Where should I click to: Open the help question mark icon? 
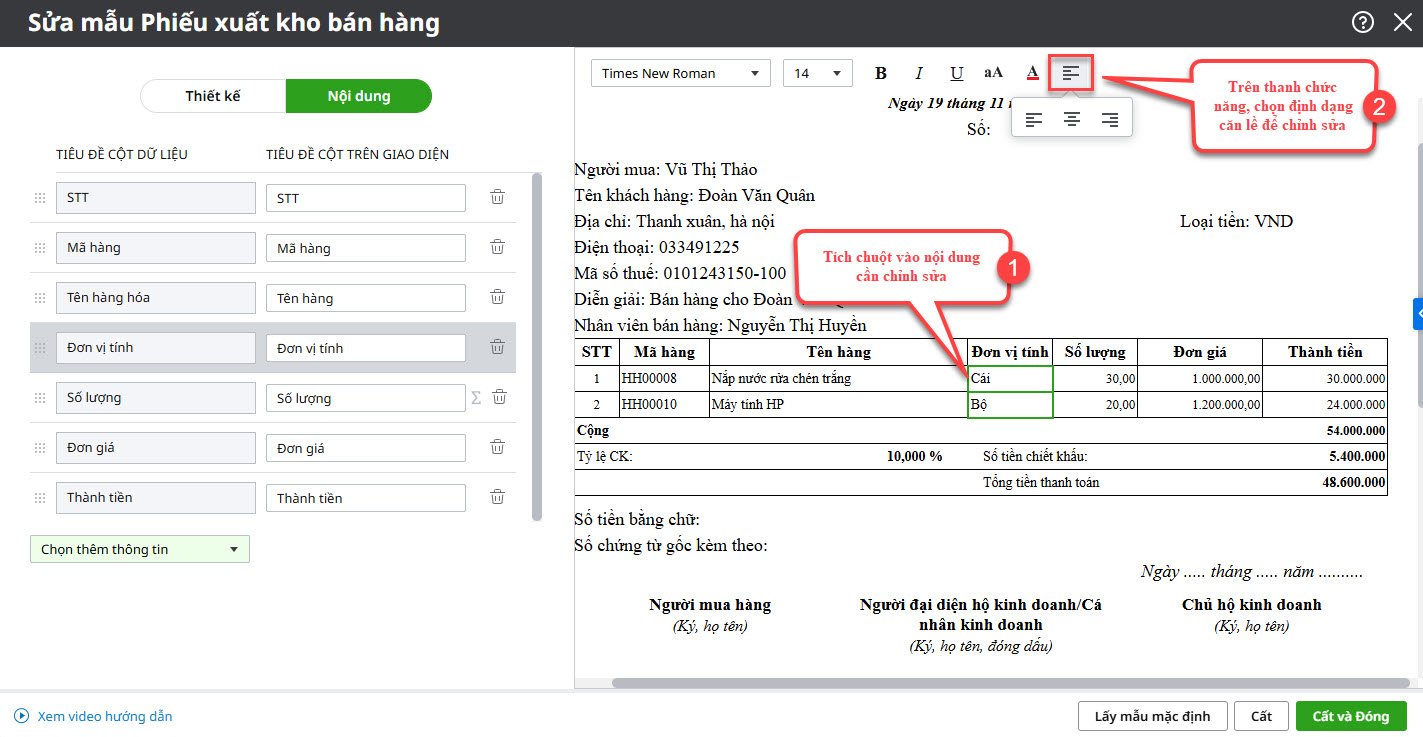point(1362,22)
